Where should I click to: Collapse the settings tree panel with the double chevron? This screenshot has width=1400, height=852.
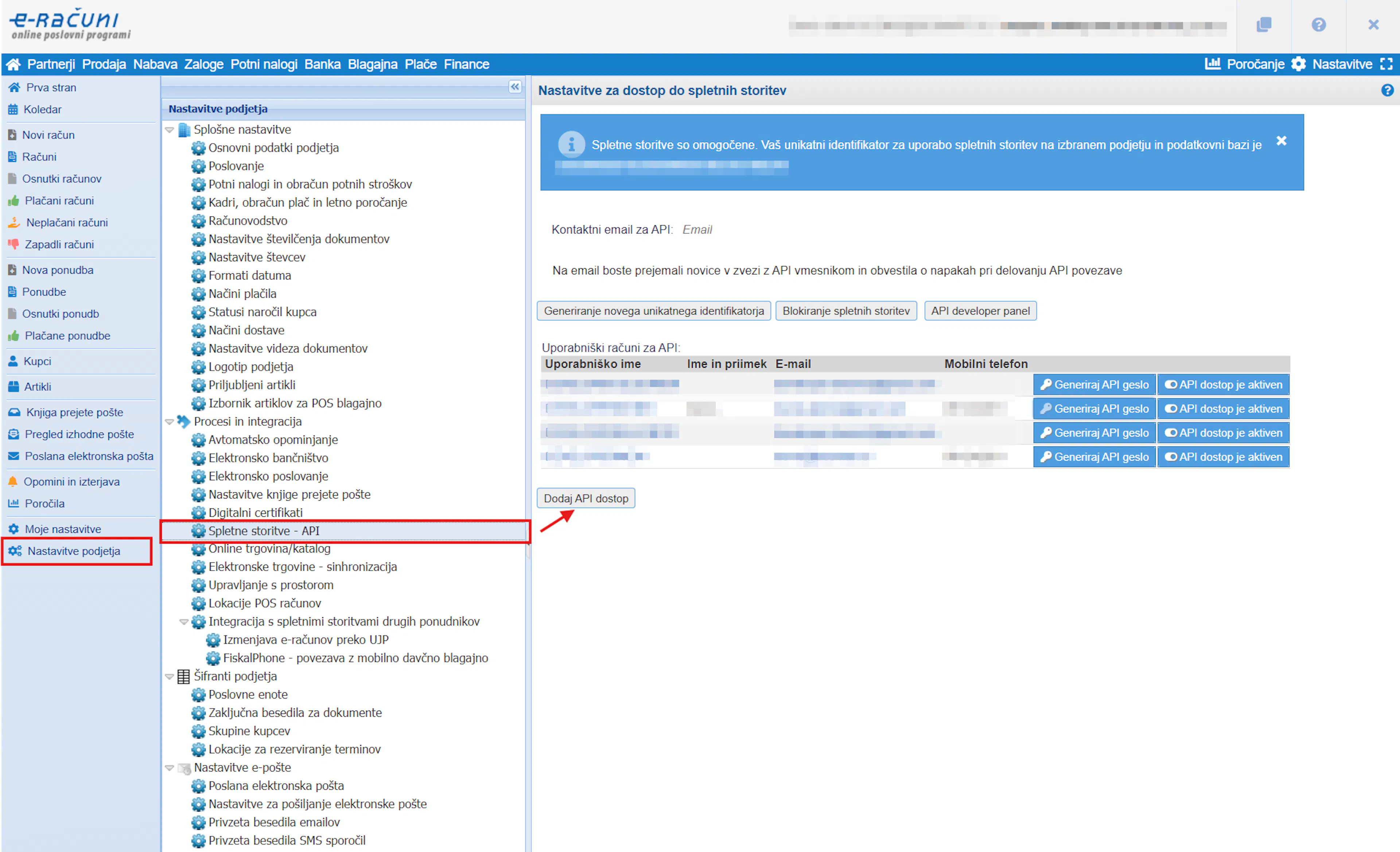pyautogui.click(x=515, y=86)
